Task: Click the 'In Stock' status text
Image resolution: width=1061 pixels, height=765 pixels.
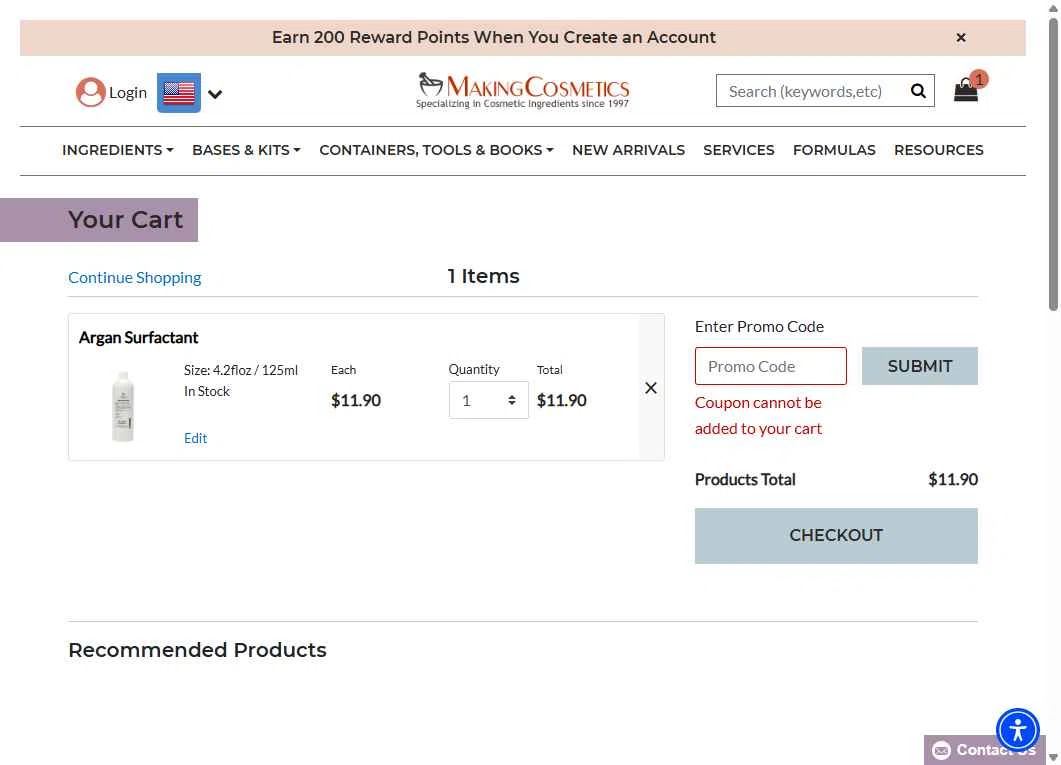Action: click(207, 392)
